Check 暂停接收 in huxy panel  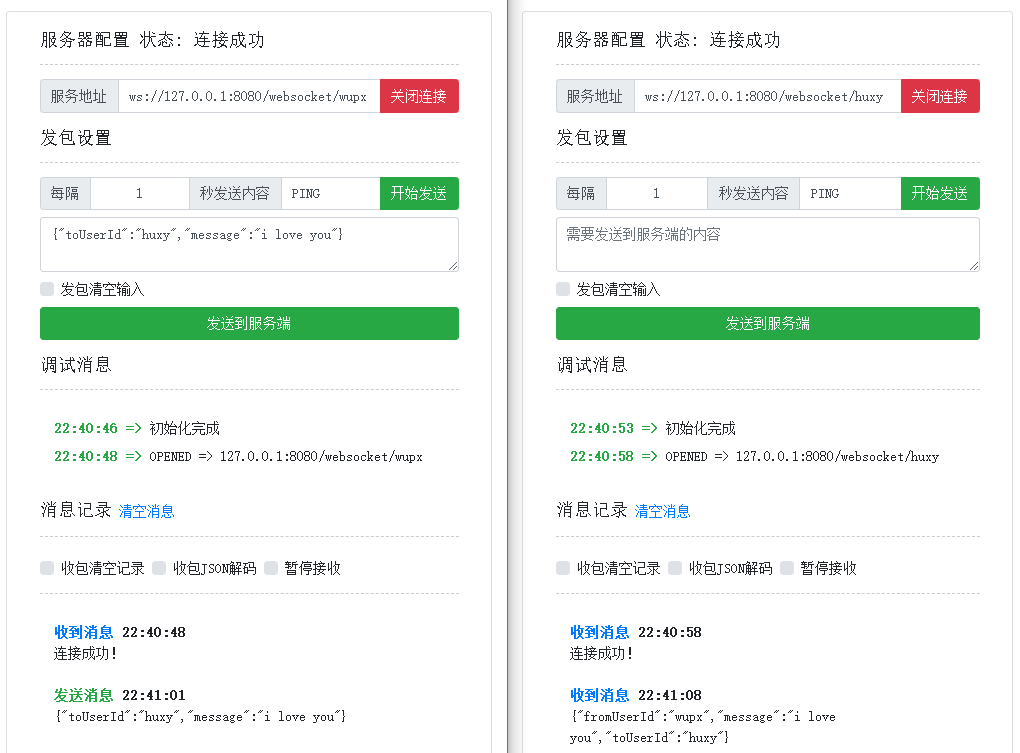click(x=786, y=568)
